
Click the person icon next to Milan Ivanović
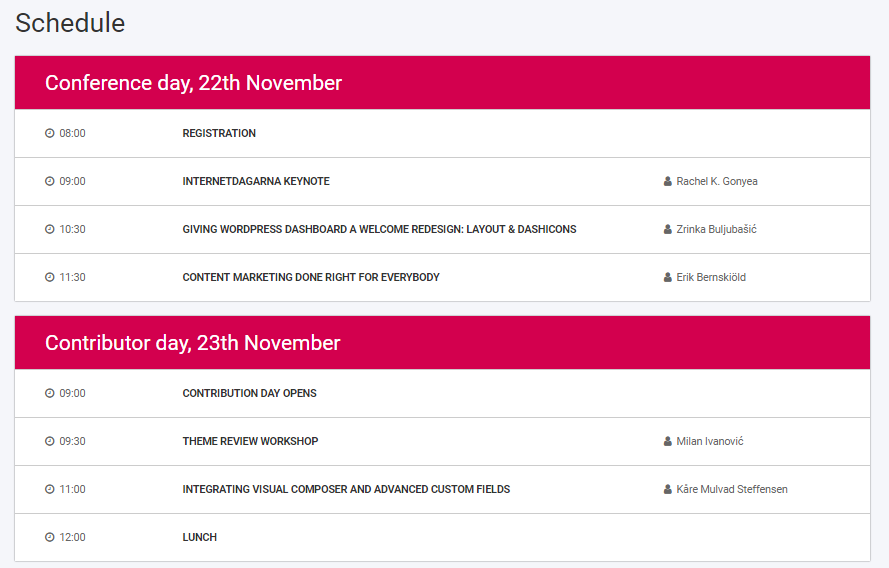668,441
